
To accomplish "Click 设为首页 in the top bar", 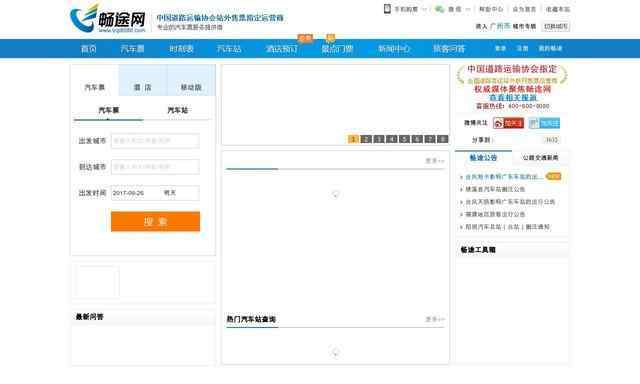I will 524,9.
